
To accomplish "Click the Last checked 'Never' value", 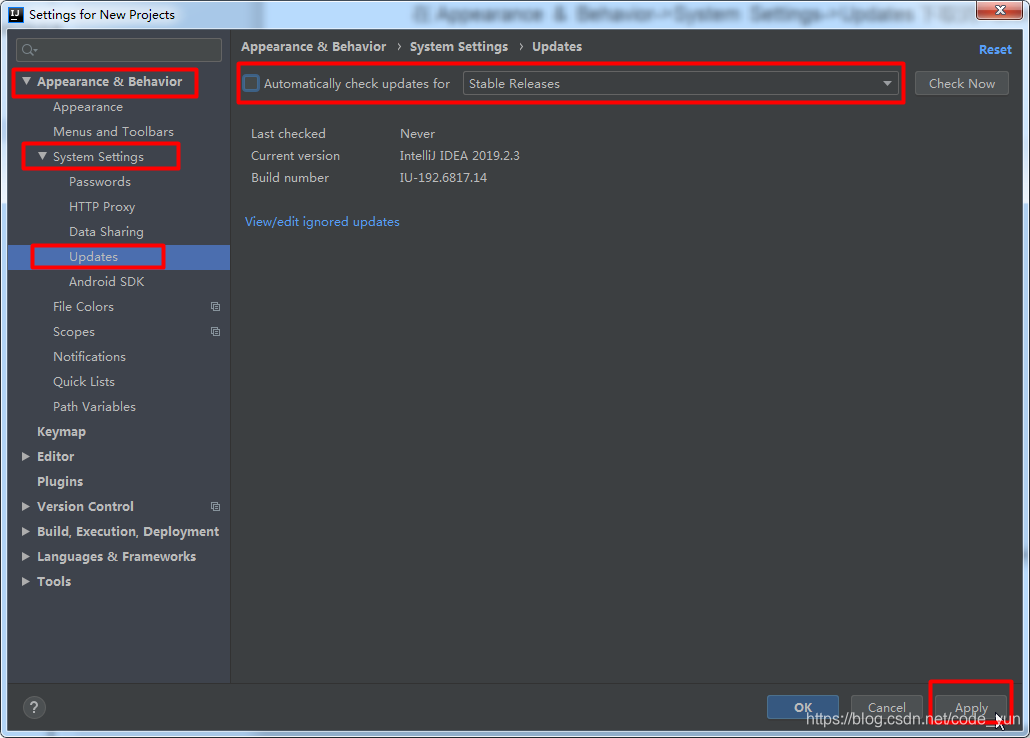I will click(418, 133).
